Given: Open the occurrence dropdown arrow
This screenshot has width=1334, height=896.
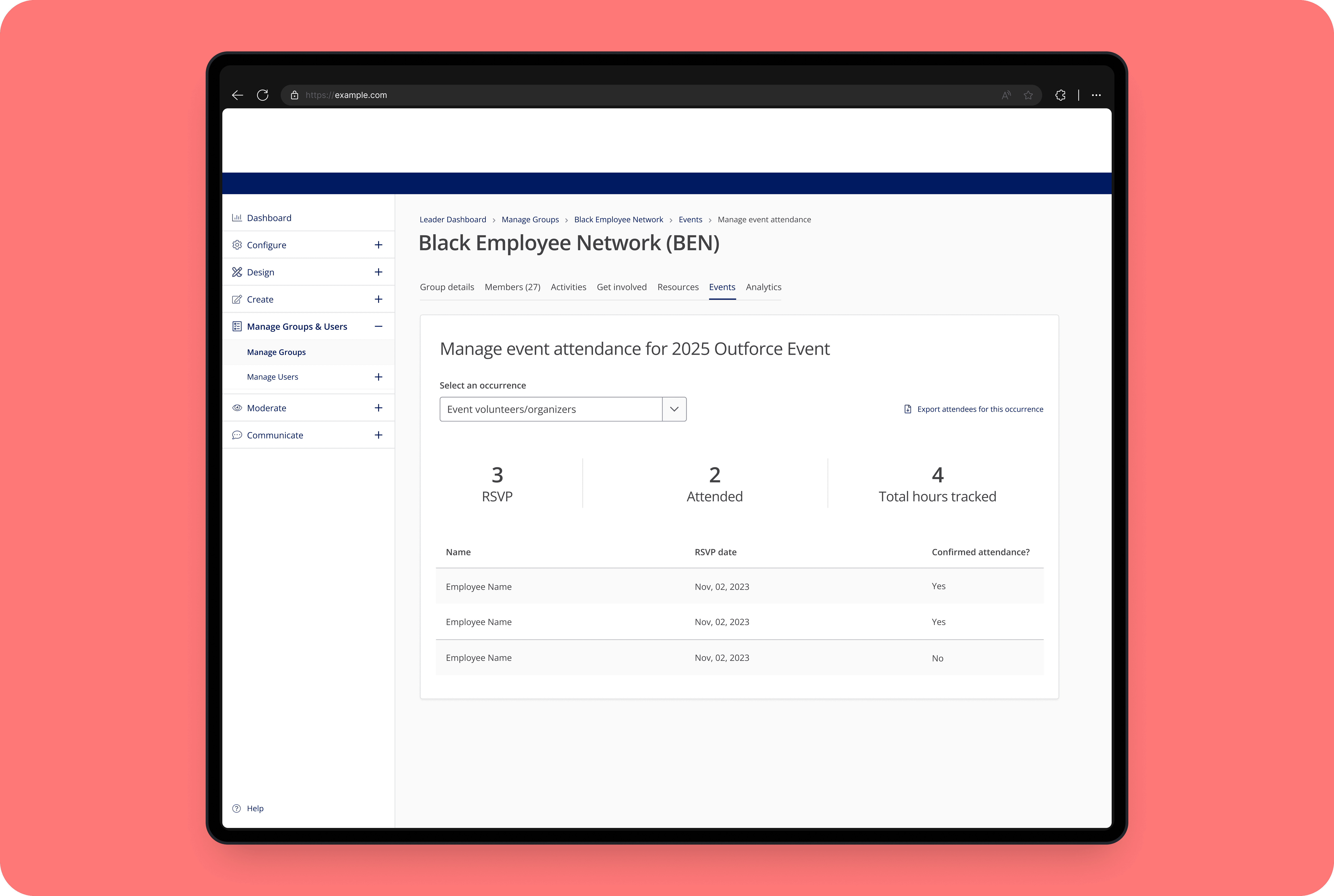Looking at the screenshot, I should click(674, 409).
